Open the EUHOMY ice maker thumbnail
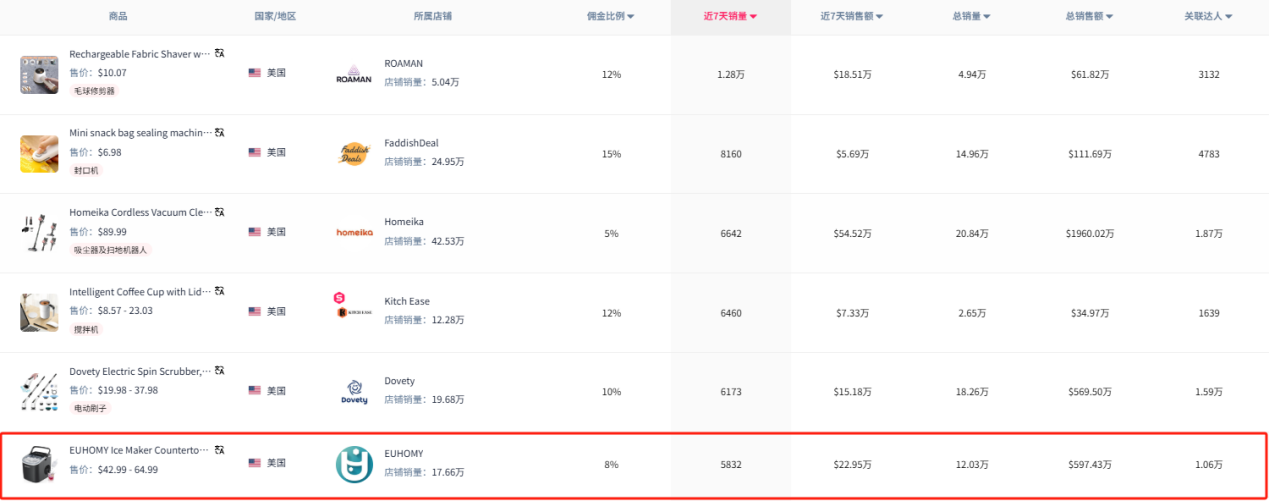1269x501 pixels. coord(39,465)
